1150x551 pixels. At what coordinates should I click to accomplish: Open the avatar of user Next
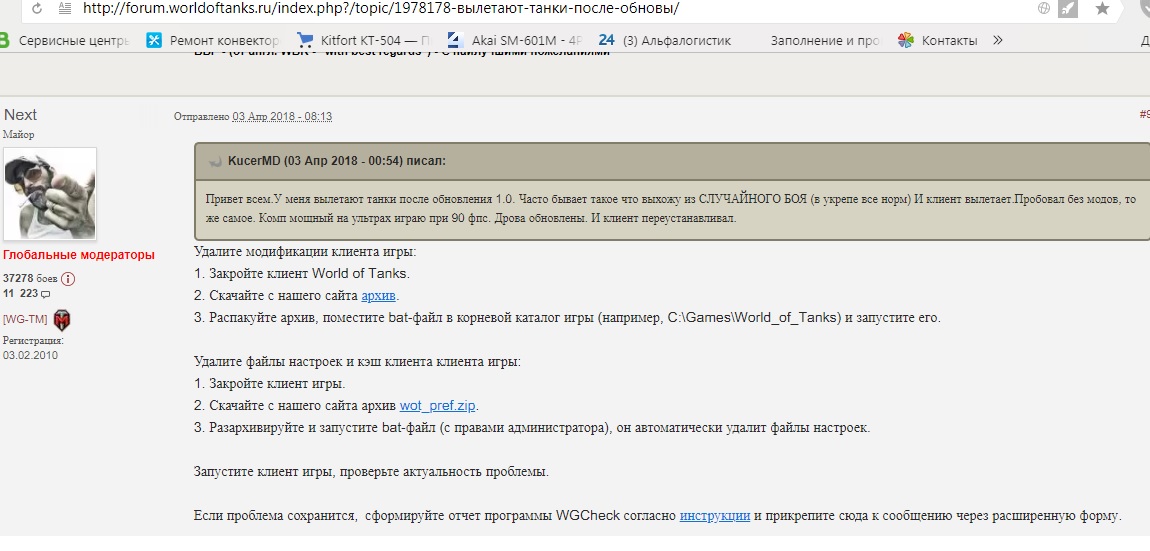(x=50, y=194)
